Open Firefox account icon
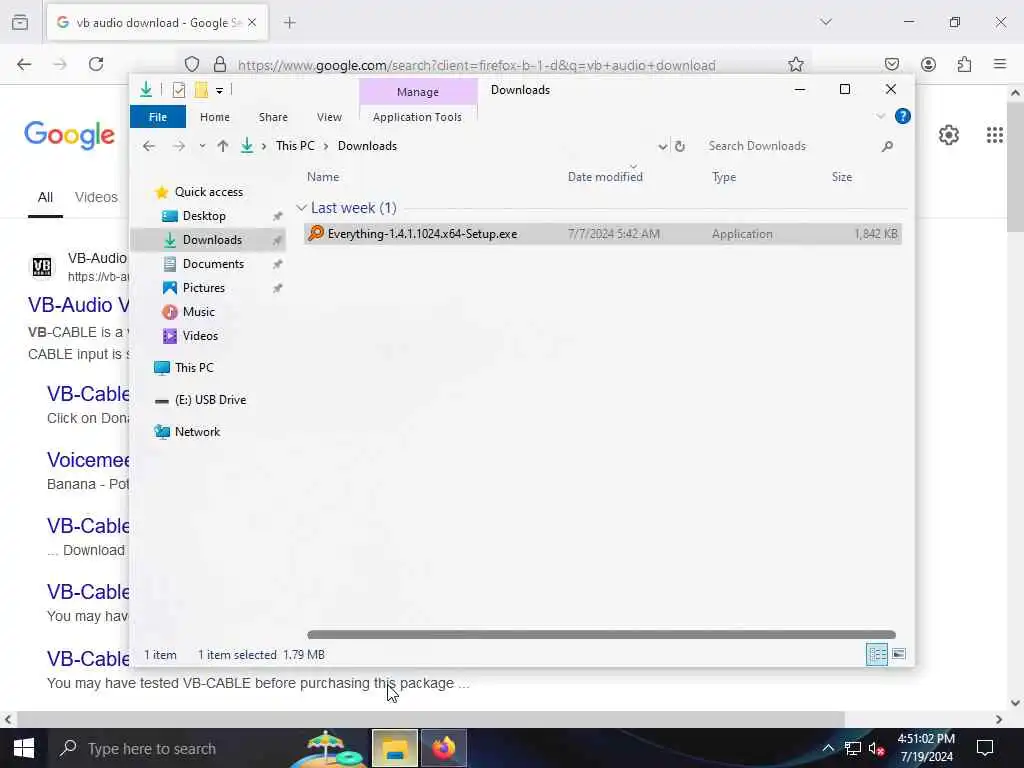 tap(928, 64)
